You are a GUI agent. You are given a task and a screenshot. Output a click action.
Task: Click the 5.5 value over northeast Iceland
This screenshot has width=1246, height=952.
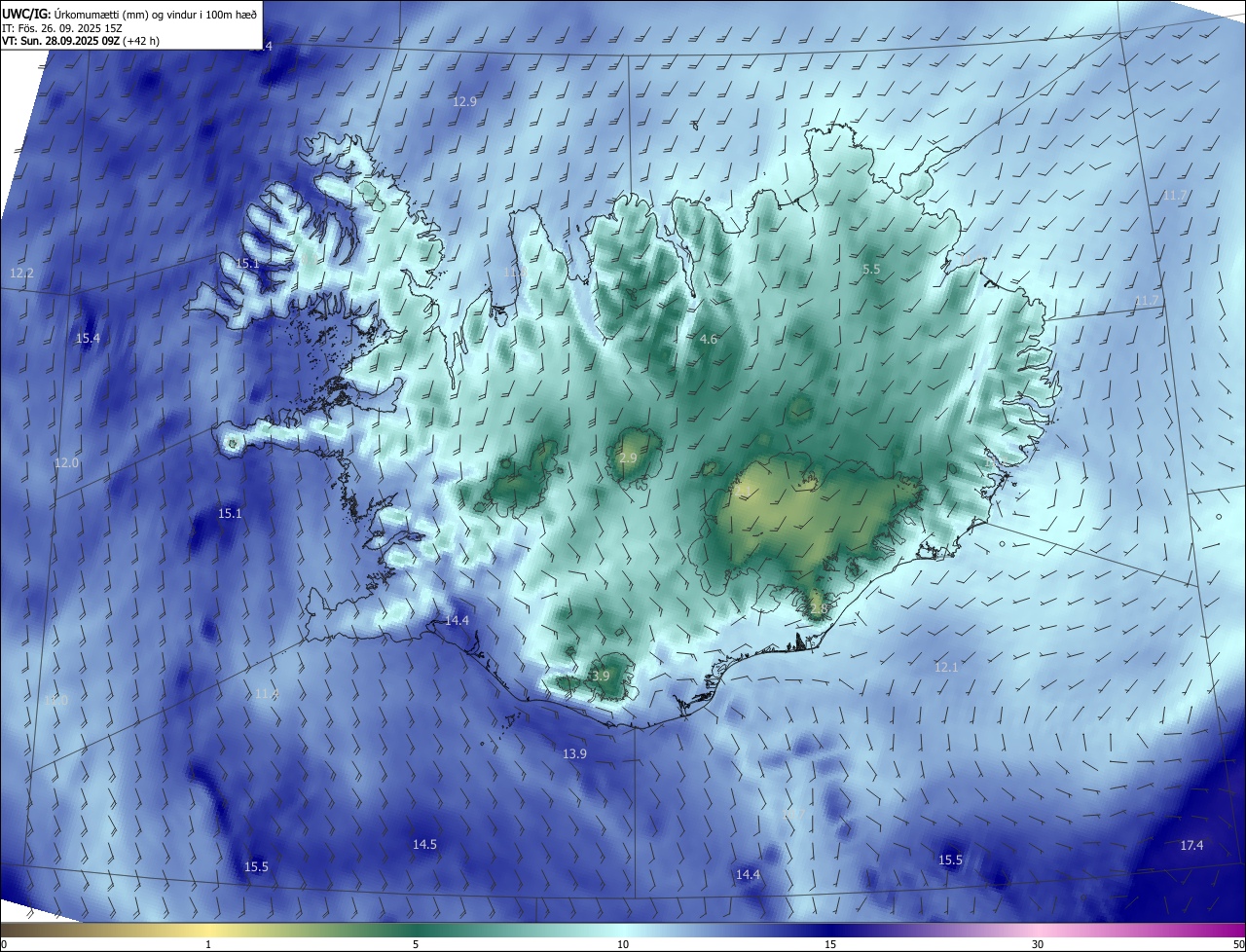(x=871, y=270)
